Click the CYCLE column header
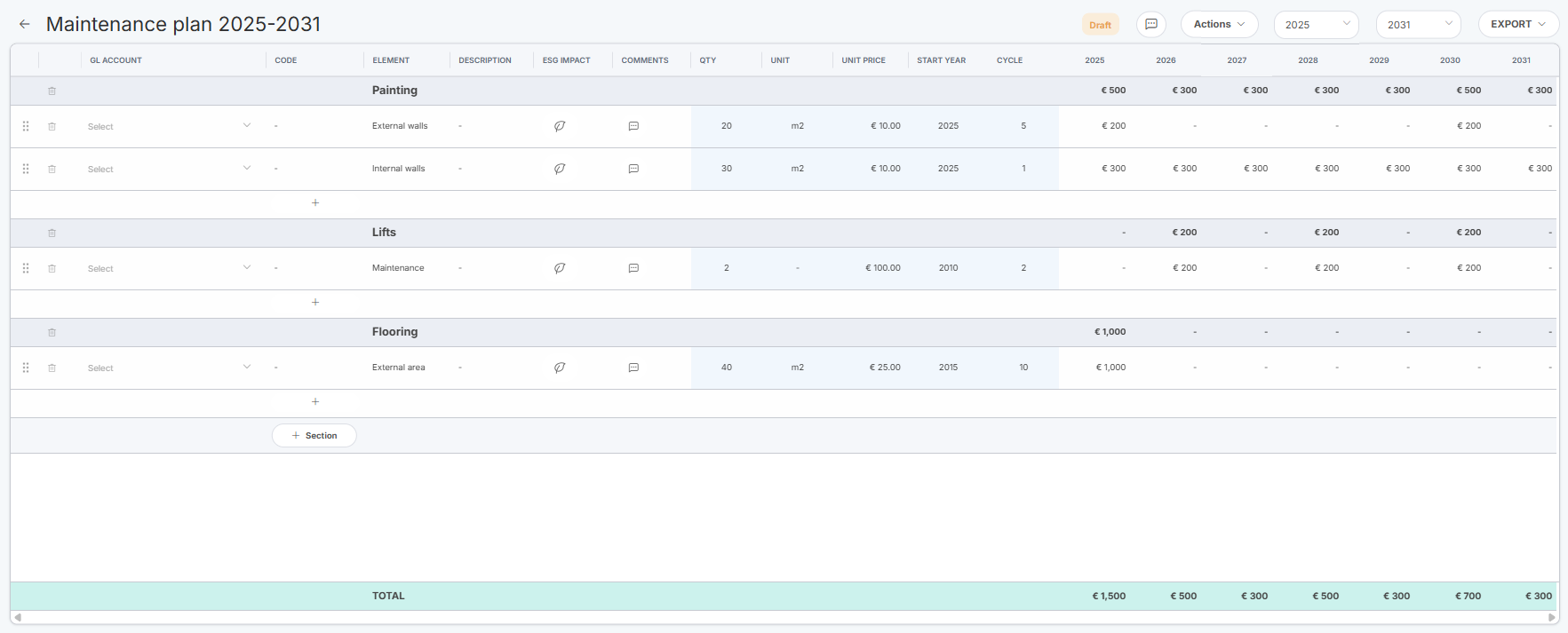 pyautogui.click(x=1009, y=60)
